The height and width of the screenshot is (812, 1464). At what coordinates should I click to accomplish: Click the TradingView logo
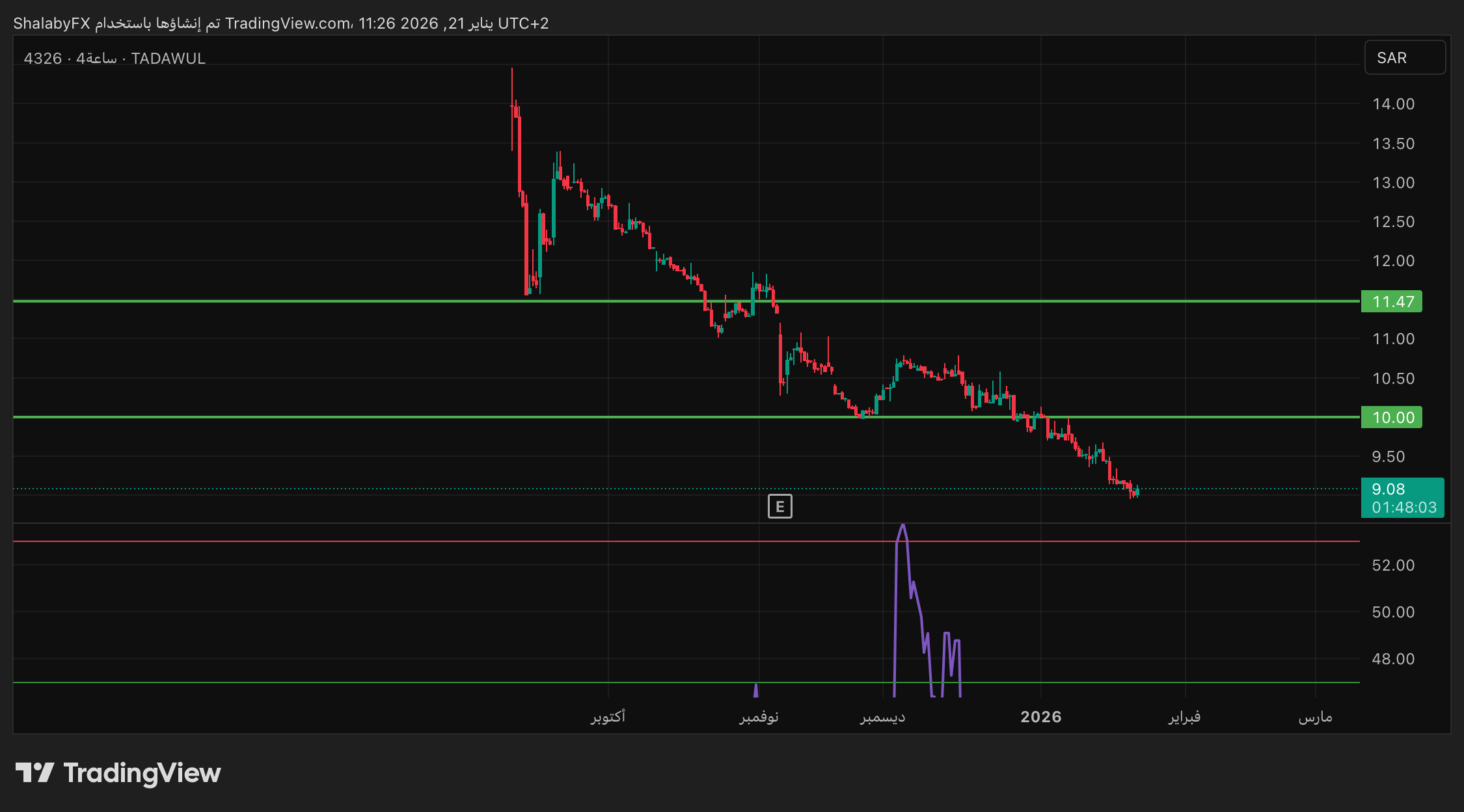(x=118, y=773)
